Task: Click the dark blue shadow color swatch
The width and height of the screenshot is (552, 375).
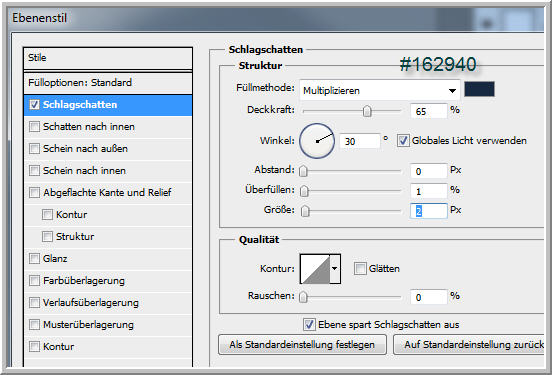Action: [x=479, y=89]
